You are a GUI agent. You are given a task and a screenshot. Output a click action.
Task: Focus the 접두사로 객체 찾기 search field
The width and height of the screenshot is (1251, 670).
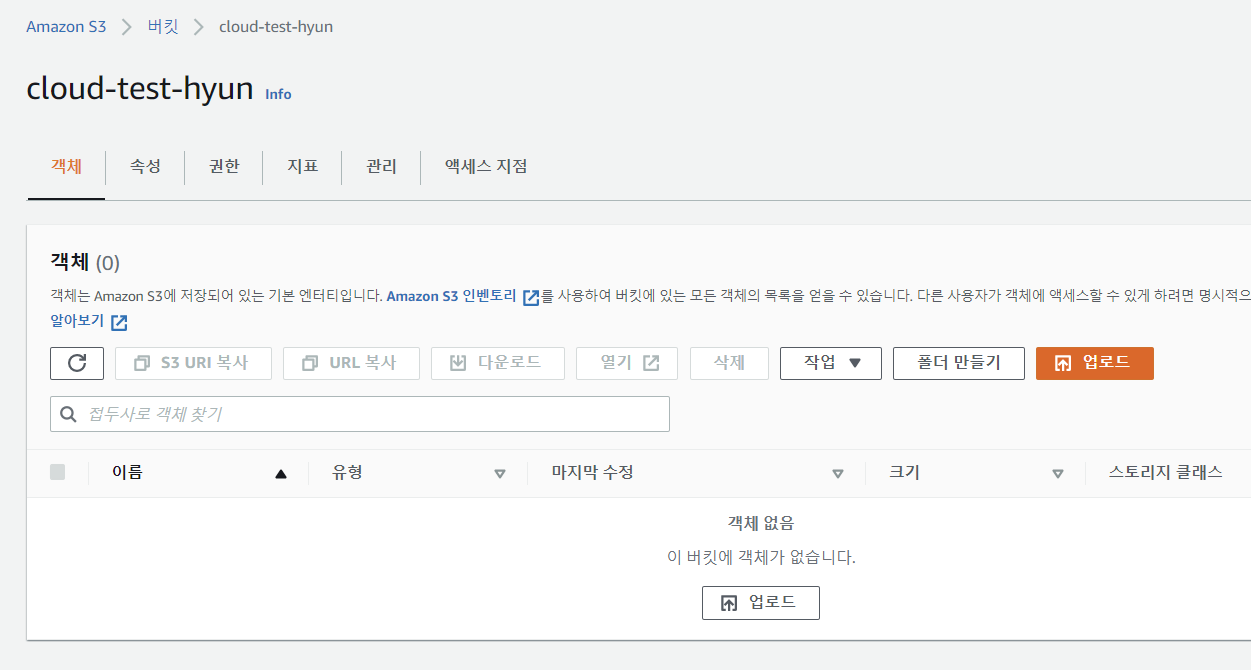(x=360, y=414)
